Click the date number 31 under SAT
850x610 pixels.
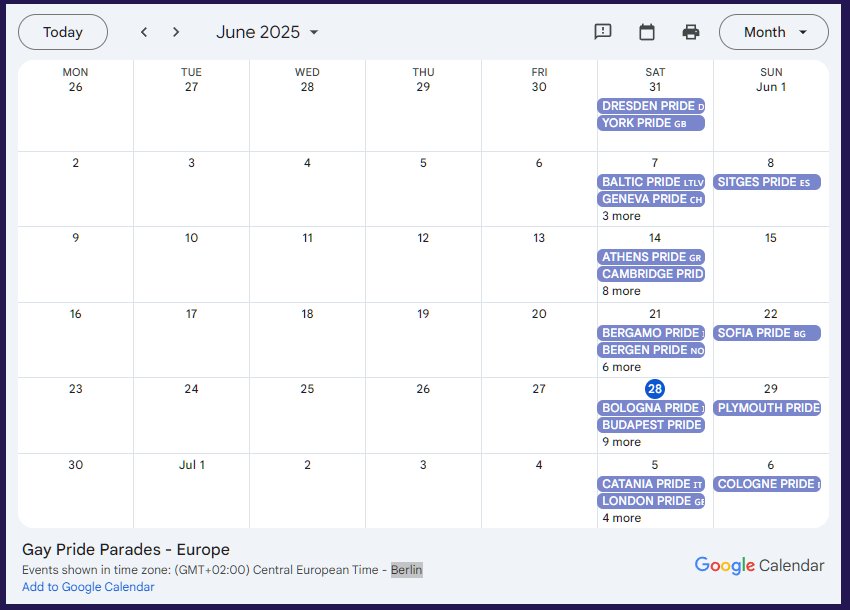coord(655,87)
